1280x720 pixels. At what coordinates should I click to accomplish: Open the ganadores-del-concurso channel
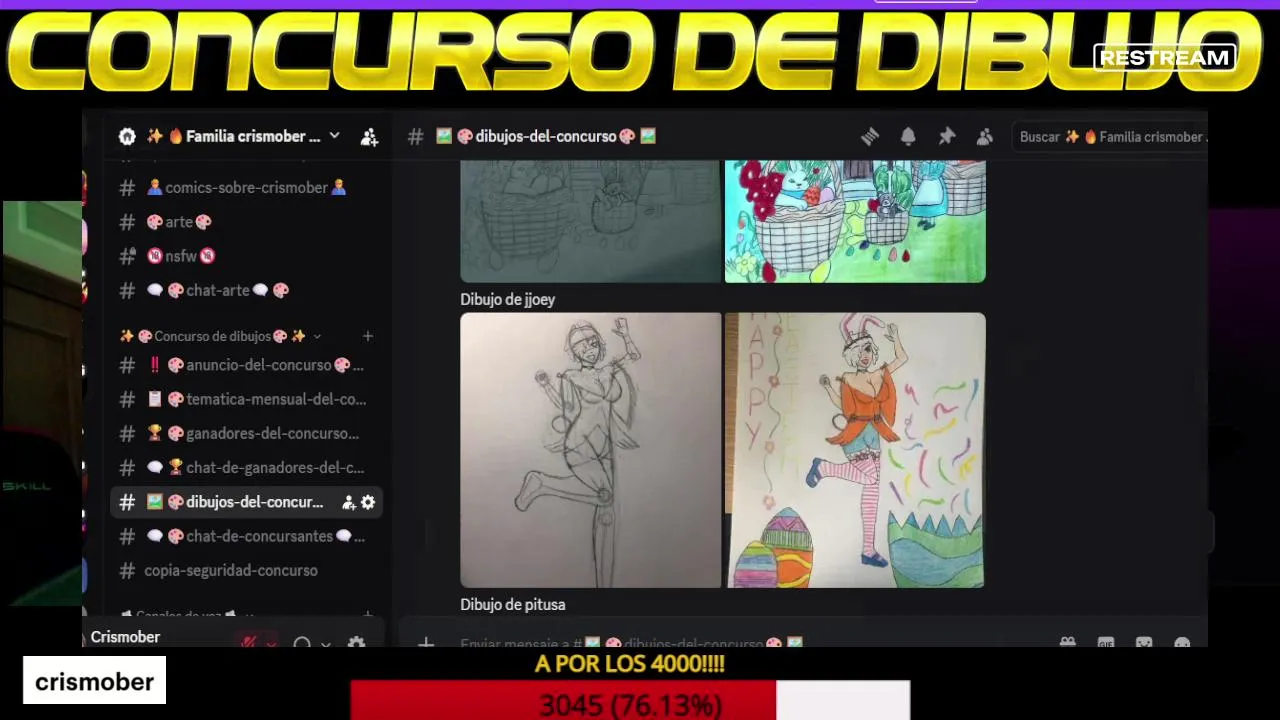pyautogui.click(x=245, y=433)
